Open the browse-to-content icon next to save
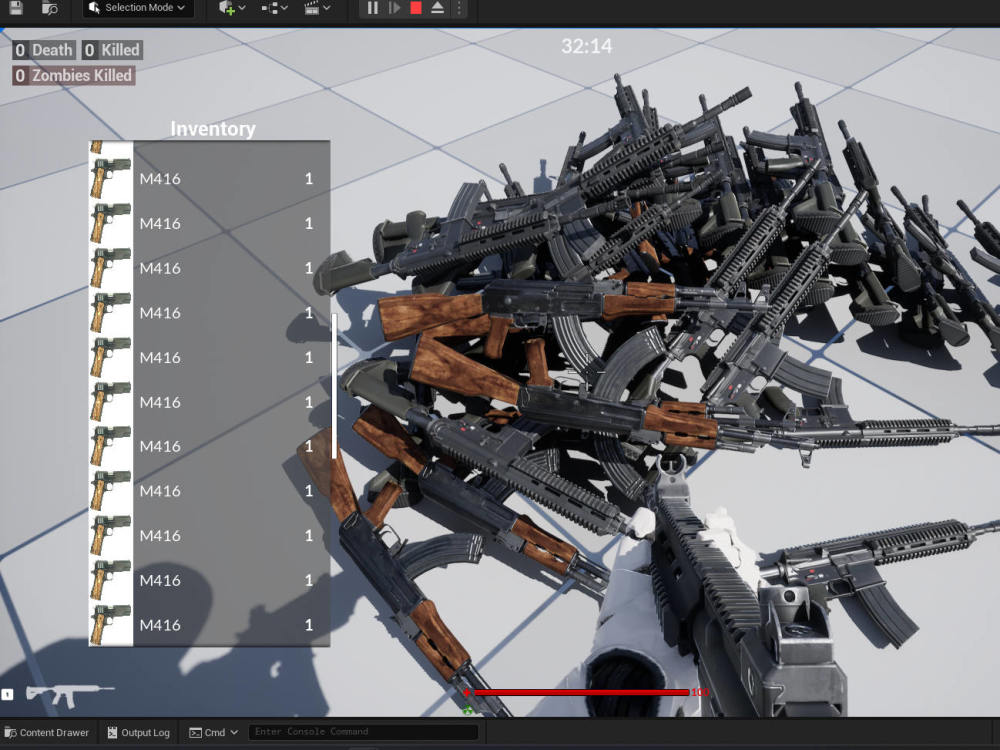Screen dimensions: 1000x750 (x=50, y=8)
